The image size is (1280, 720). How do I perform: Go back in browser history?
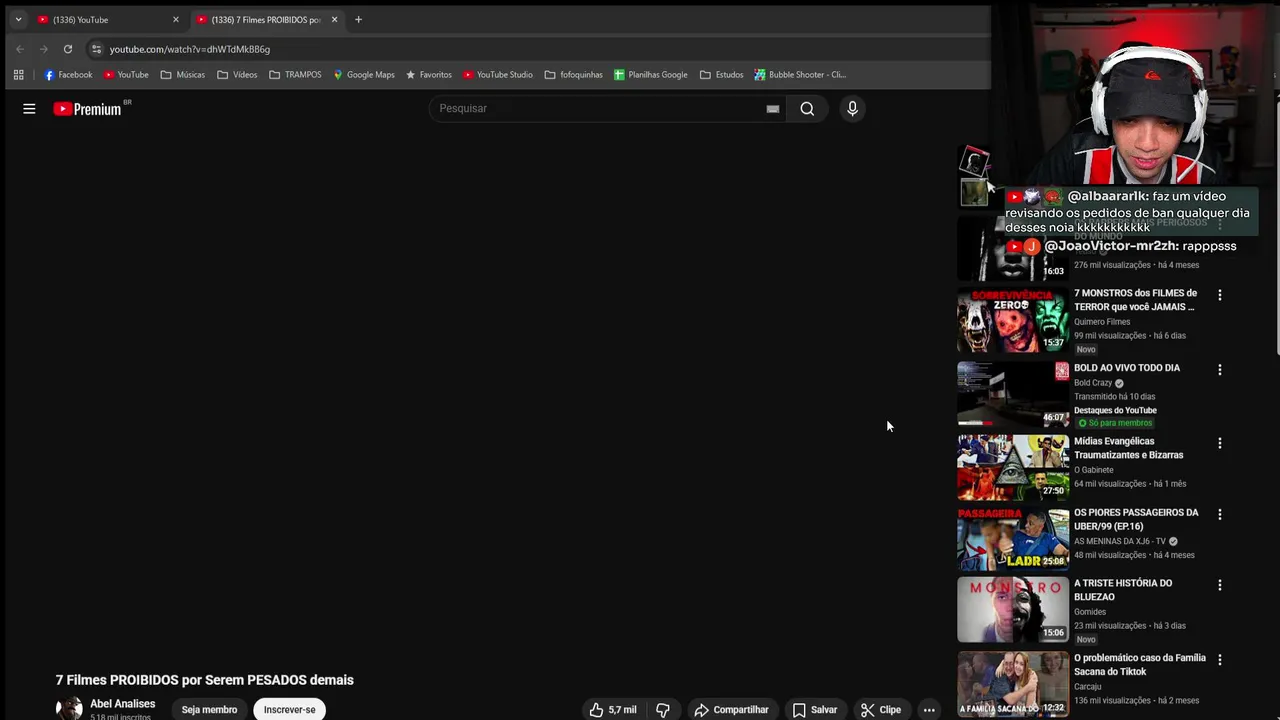coord(20,49)
